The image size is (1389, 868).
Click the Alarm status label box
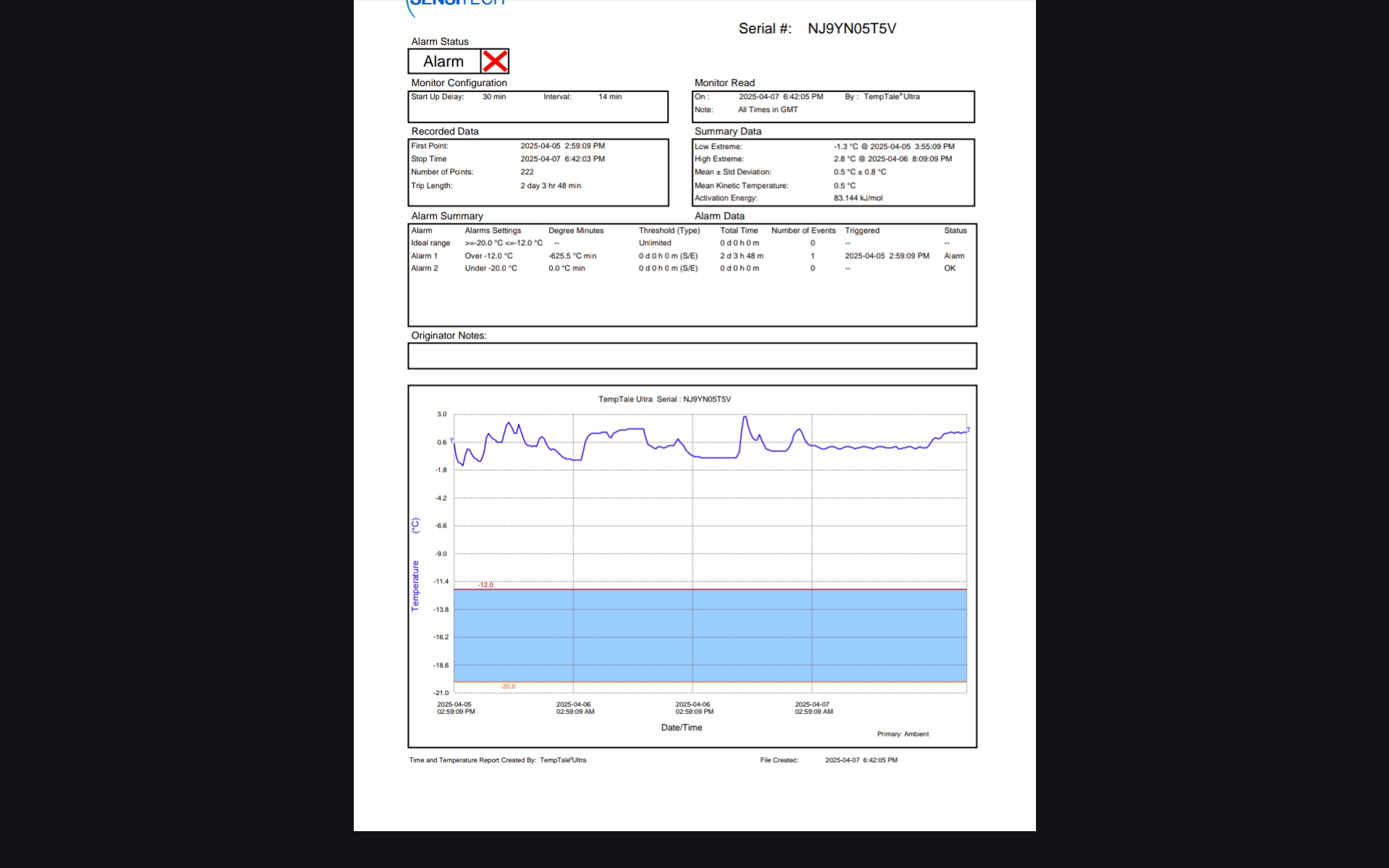444,61
